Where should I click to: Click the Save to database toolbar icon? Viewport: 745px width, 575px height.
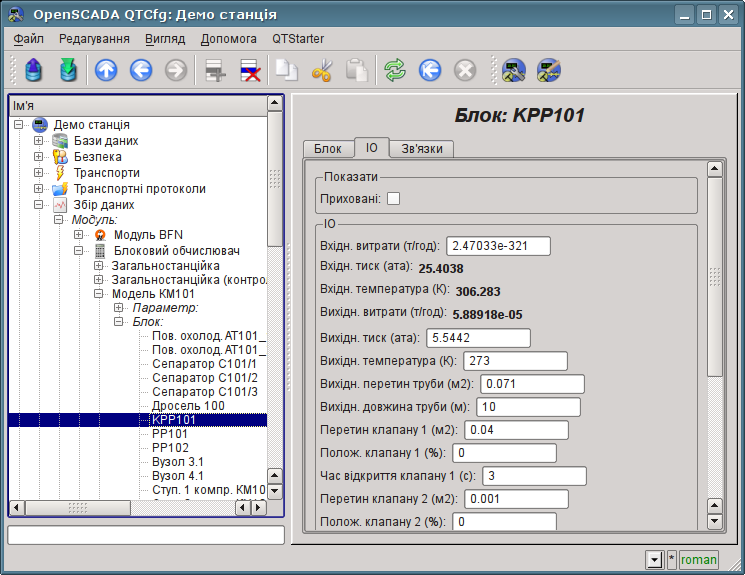click(x=68, y=70)
